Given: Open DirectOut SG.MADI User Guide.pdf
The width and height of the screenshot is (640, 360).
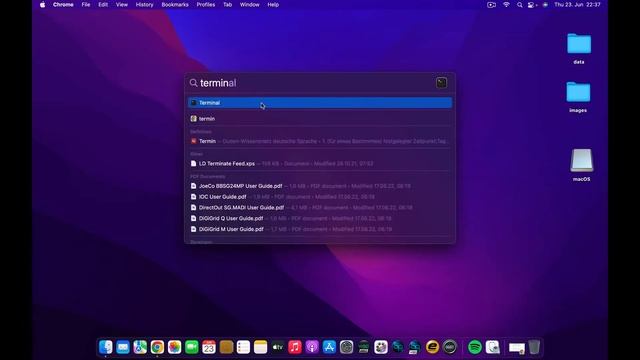Looking at the screenshot, I should (x=320, y=208).
